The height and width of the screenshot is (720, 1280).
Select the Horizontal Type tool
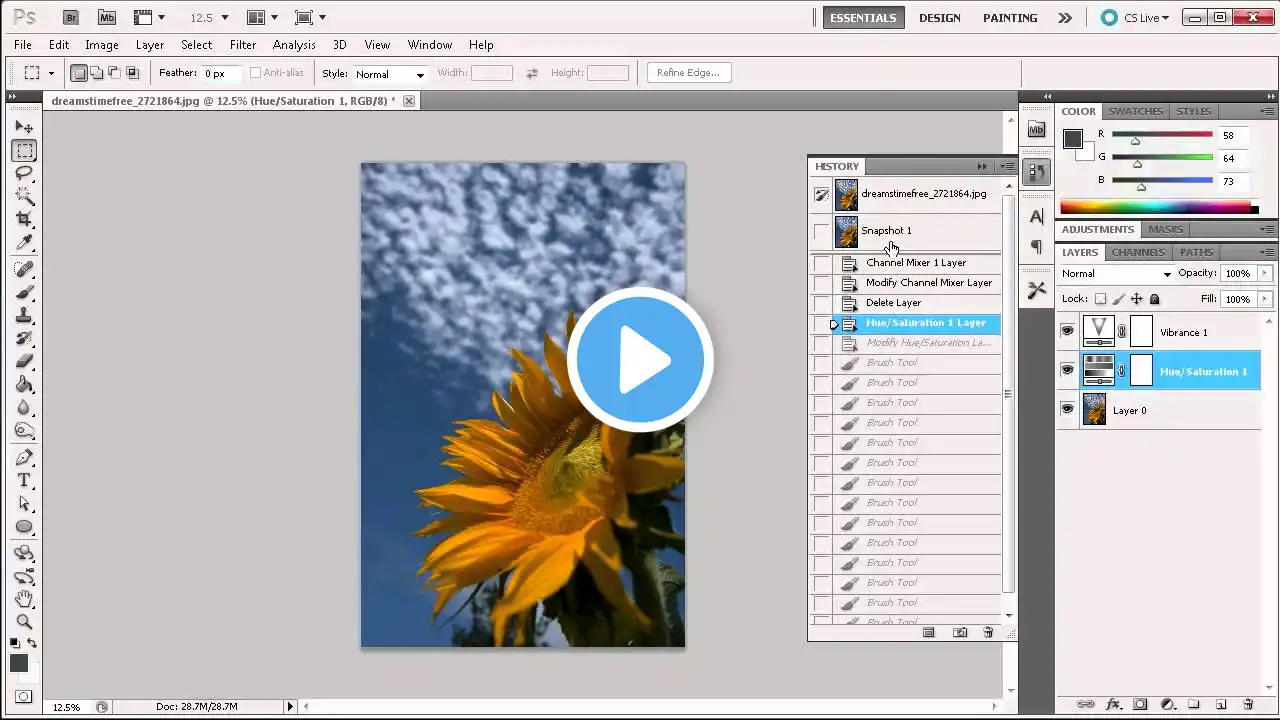tap(24, 481)
